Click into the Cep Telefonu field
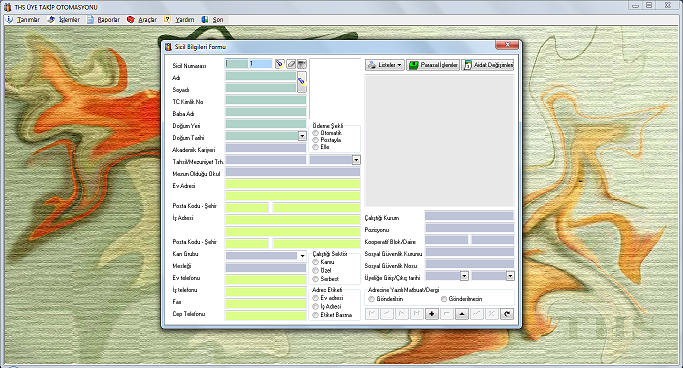 266,315
